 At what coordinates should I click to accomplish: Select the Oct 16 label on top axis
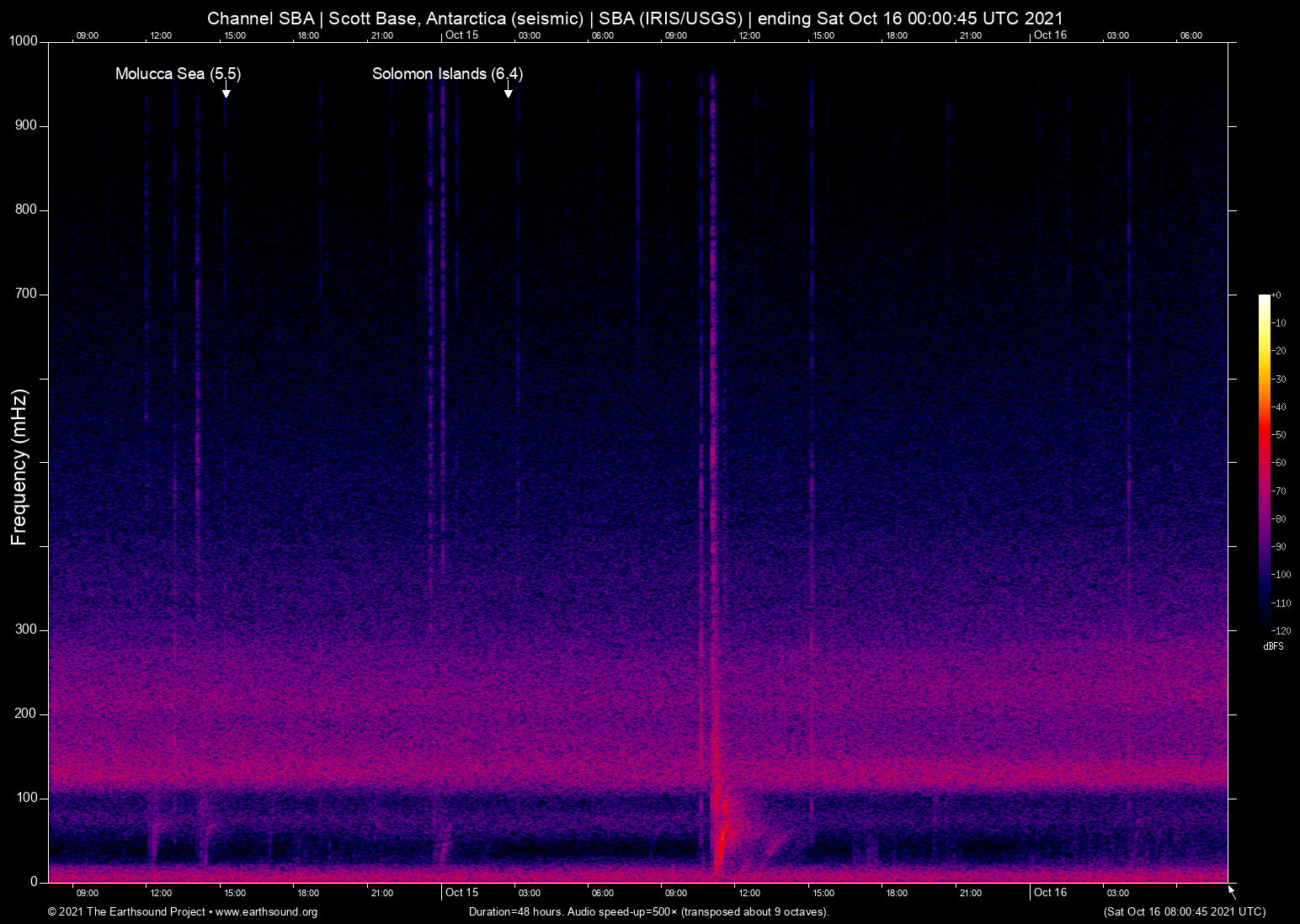1051,35
